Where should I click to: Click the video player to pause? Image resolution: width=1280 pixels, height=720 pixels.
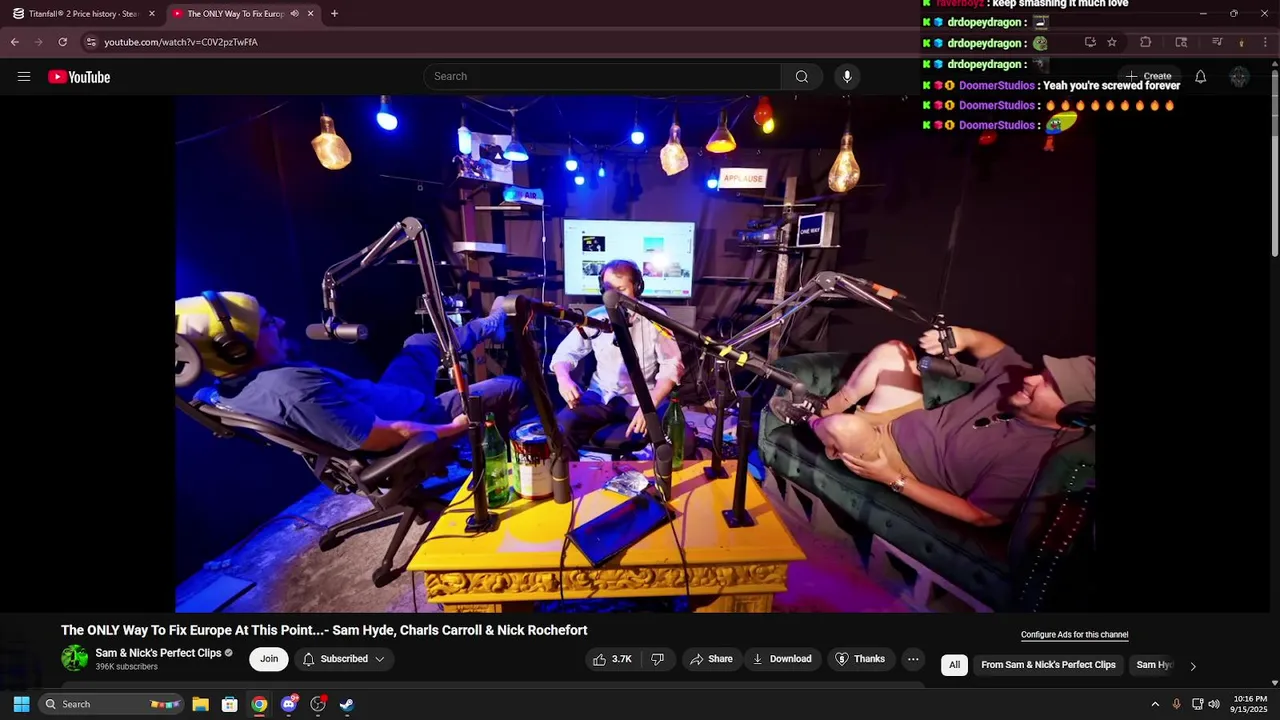(x=635, y=354)
